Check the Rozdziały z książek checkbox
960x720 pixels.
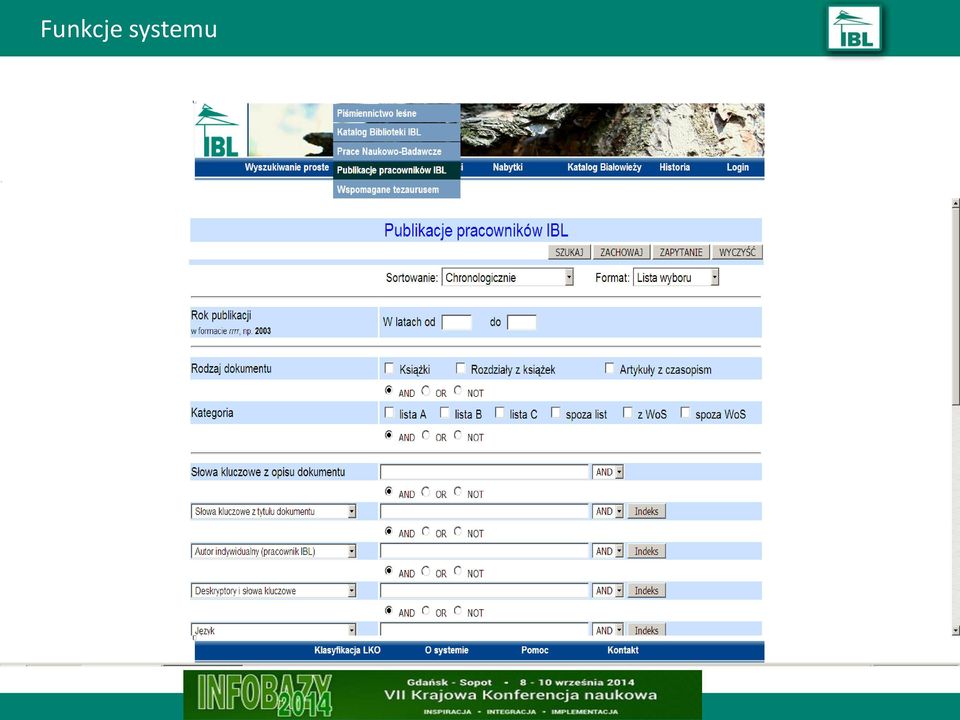[x=461, y=368]
